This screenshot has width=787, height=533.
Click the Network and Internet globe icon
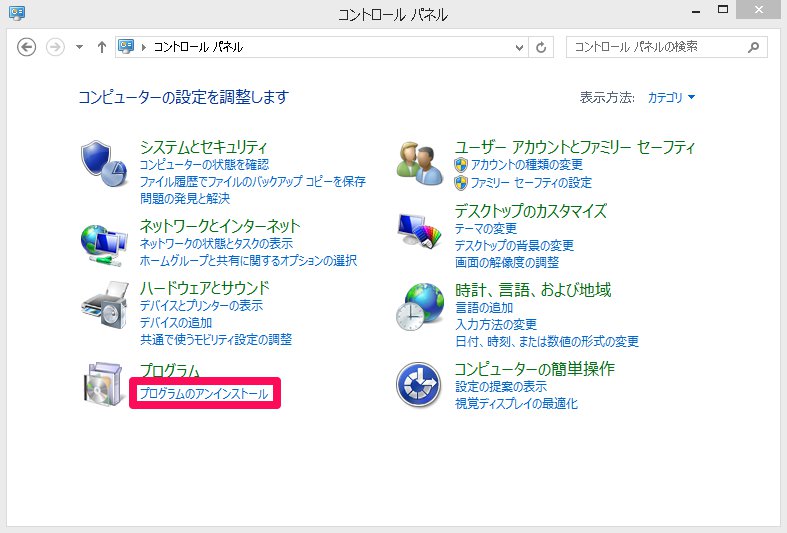pos(104,245)
